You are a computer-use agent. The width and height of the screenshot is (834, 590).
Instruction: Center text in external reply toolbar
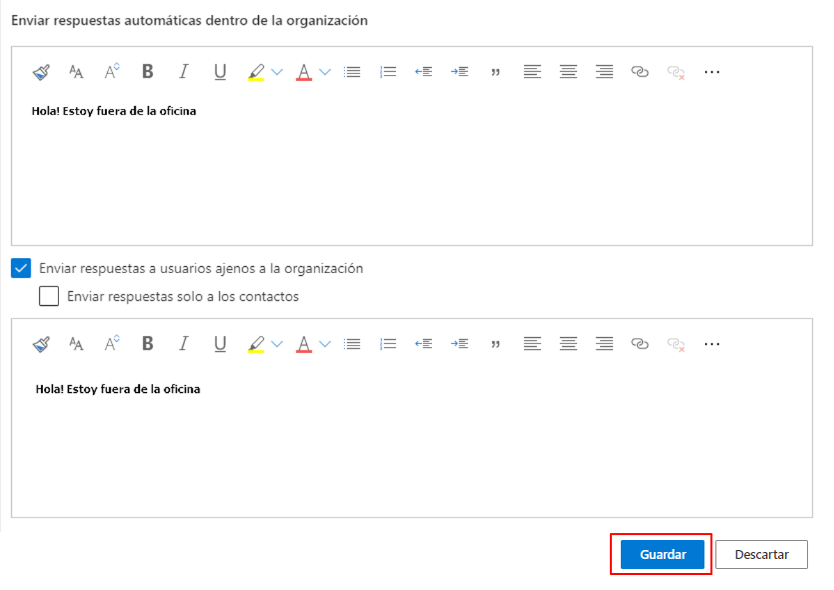click(568, 344)
